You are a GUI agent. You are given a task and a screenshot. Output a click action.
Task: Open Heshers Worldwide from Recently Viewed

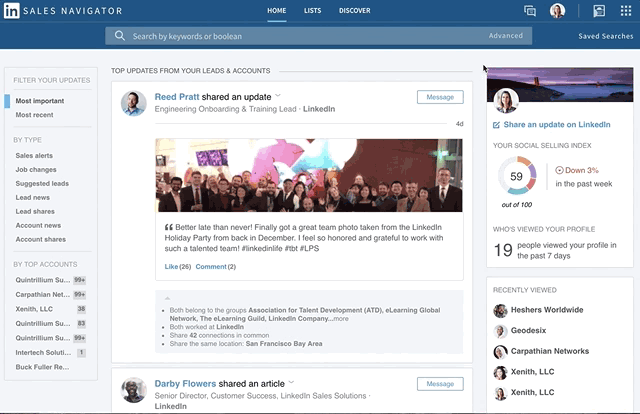click(547, 310)
